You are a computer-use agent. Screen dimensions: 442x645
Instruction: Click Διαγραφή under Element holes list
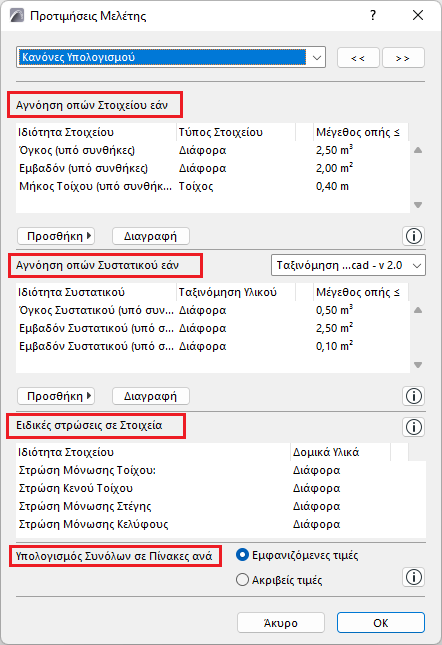click(x=151, y=236)
